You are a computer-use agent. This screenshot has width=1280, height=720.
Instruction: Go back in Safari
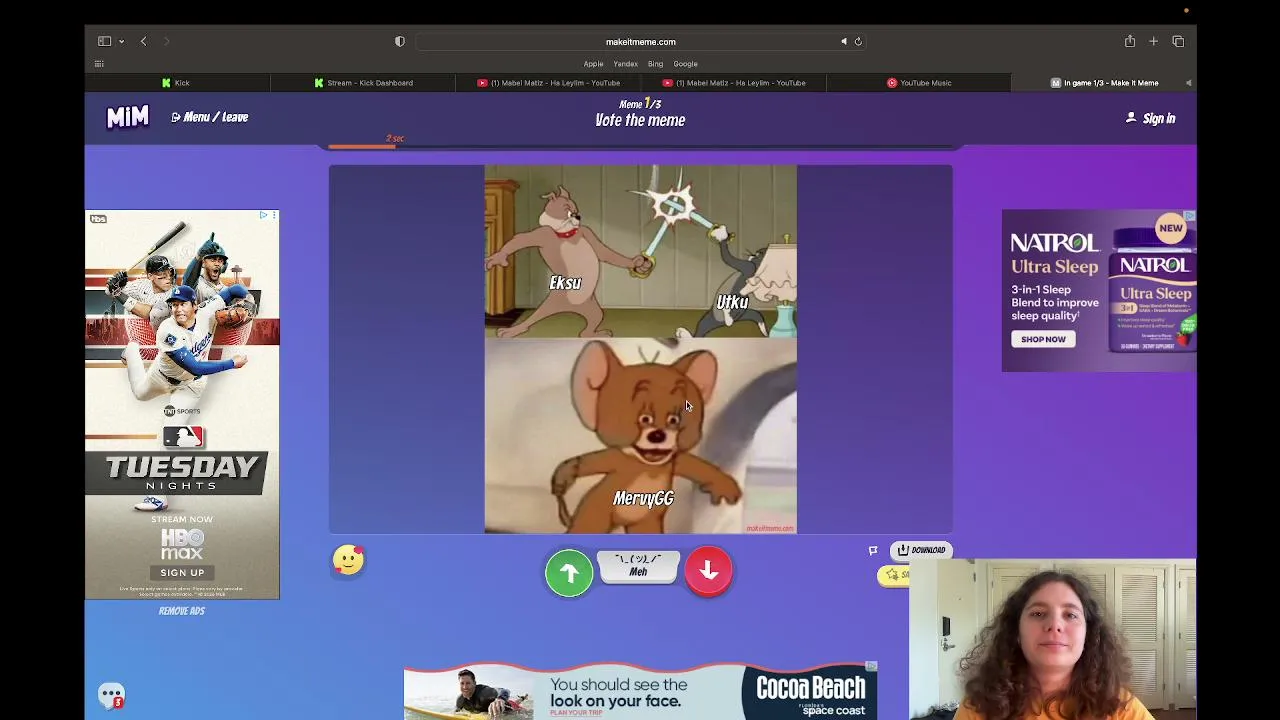click(143, 41)
